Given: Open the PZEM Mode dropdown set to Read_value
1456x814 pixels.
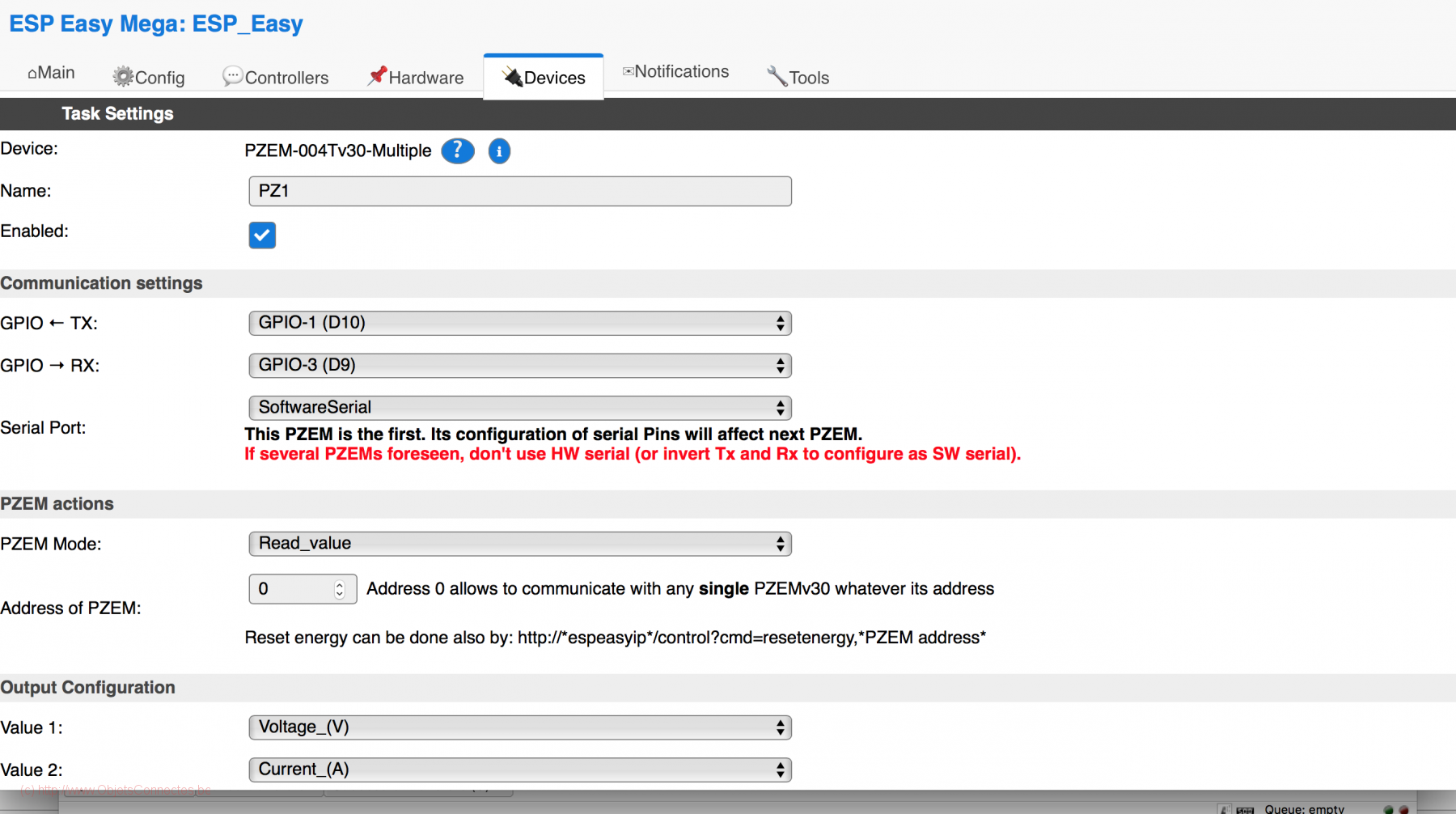Looking at the screenshot, I should pos(520,544).
